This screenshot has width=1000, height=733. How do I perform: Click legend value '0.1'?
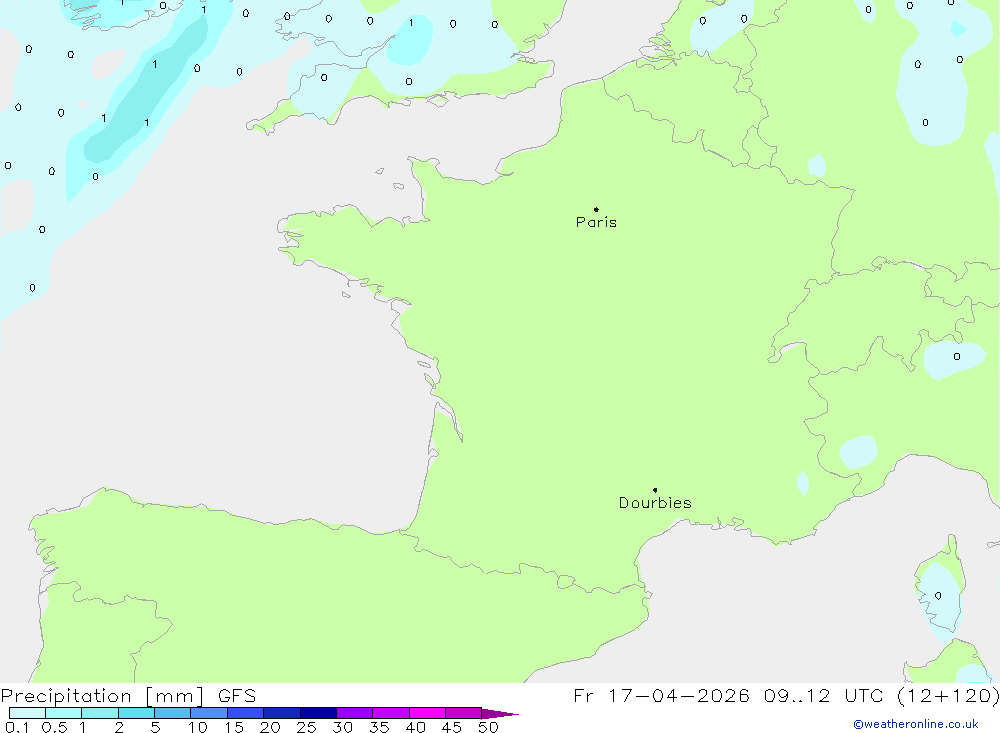tap(17, 727)
